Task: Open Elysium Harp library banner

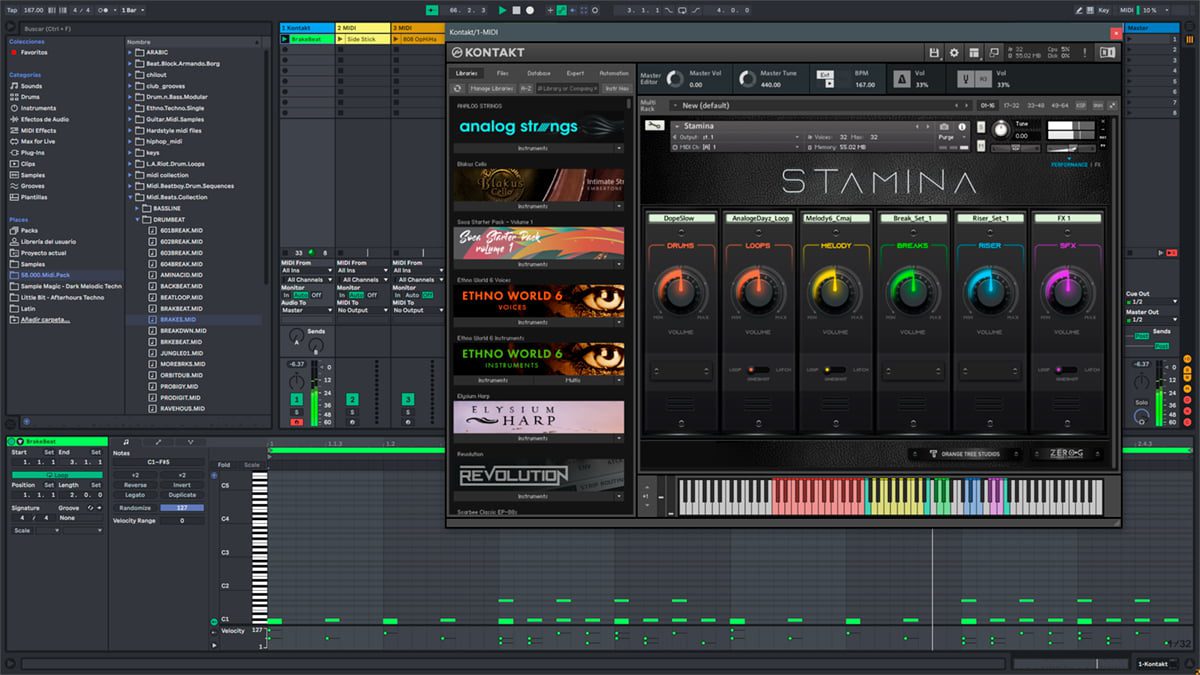Action: (x=538, y=417)
